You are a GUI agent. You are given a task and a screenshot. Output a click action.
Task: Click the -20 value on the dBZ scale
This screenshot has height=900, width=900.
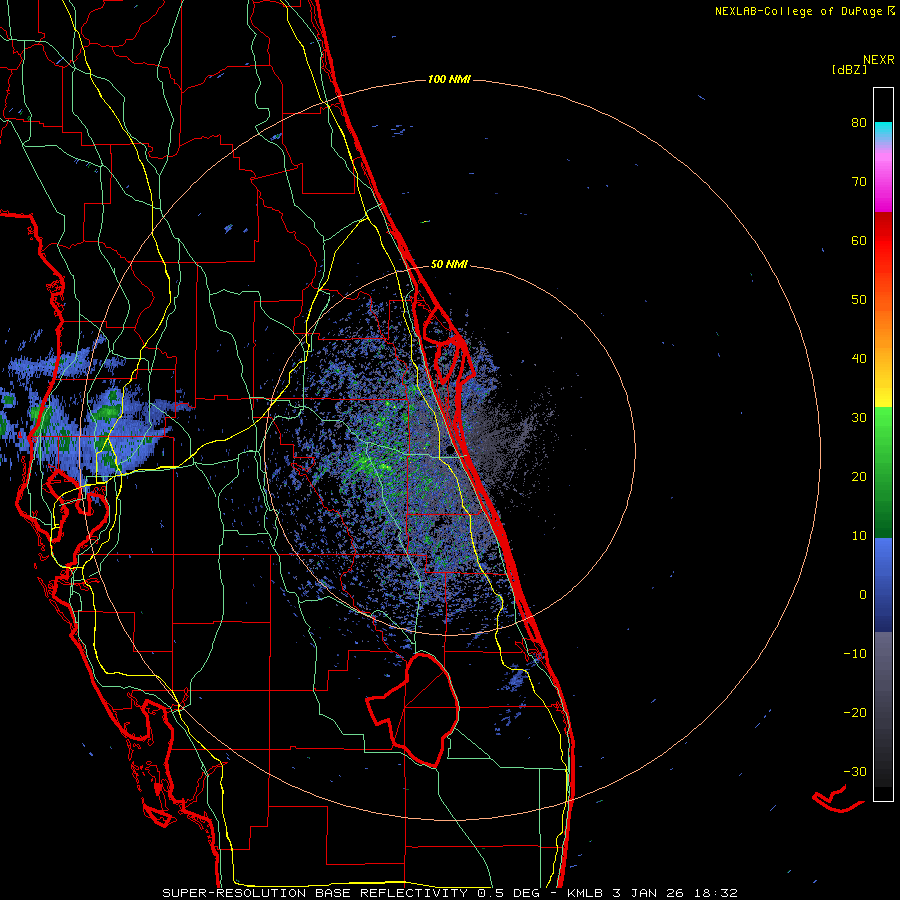pyautogui.click(x=855, y=712)
